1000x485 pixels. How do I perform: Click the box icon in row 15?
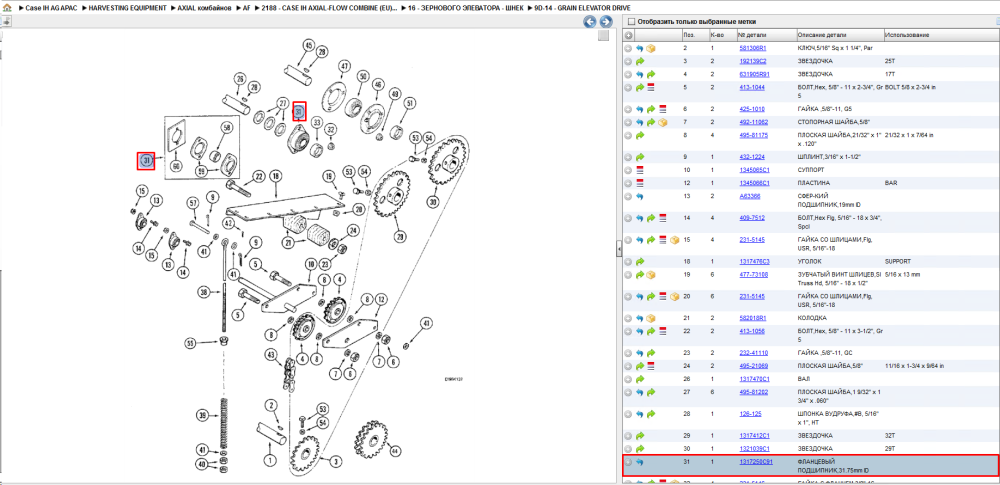(674, 240)
